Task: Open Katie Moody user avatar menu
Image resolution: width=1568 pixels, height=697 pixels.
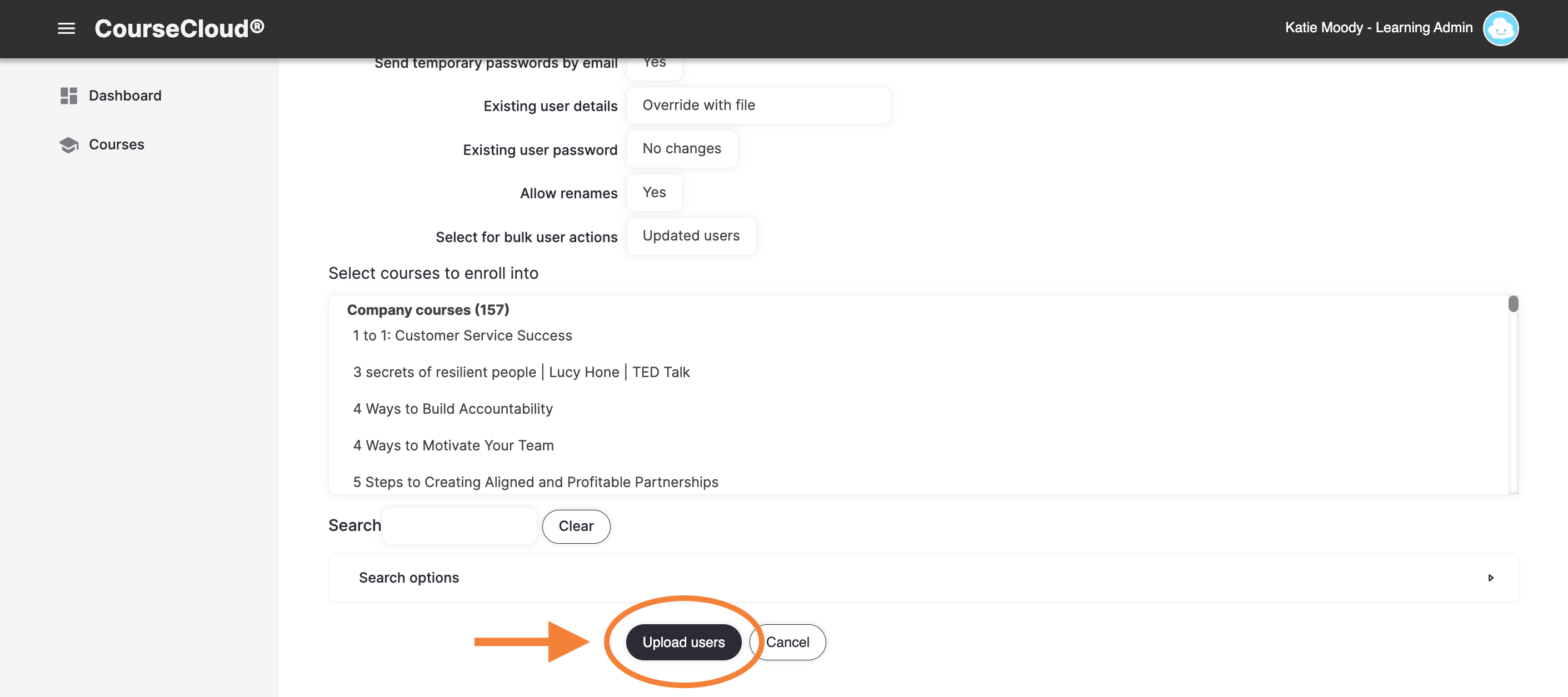Action: pos(1500,28)
